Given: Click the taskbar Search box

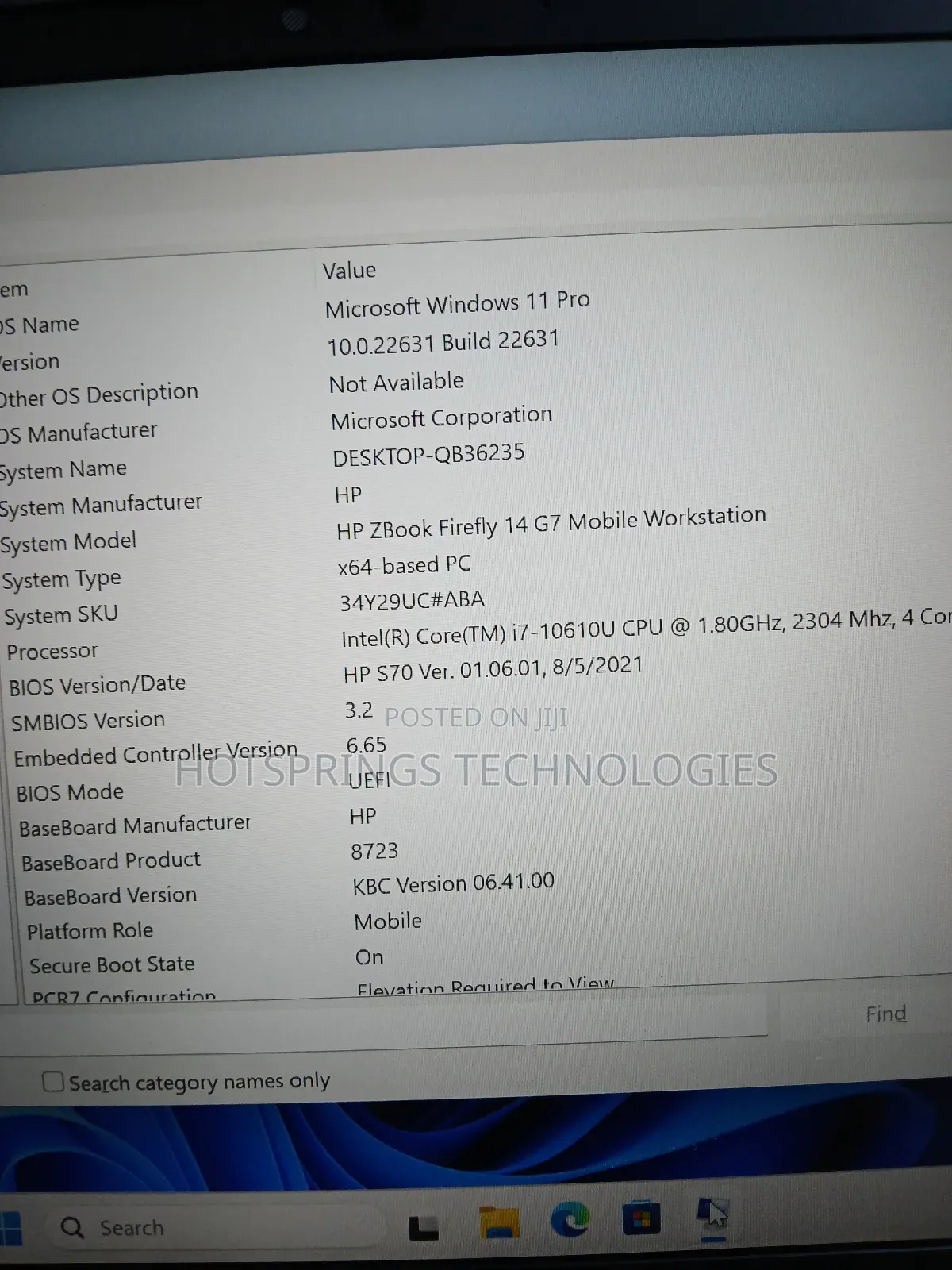Looking at the screenshot, I should tap(216, 1227).
